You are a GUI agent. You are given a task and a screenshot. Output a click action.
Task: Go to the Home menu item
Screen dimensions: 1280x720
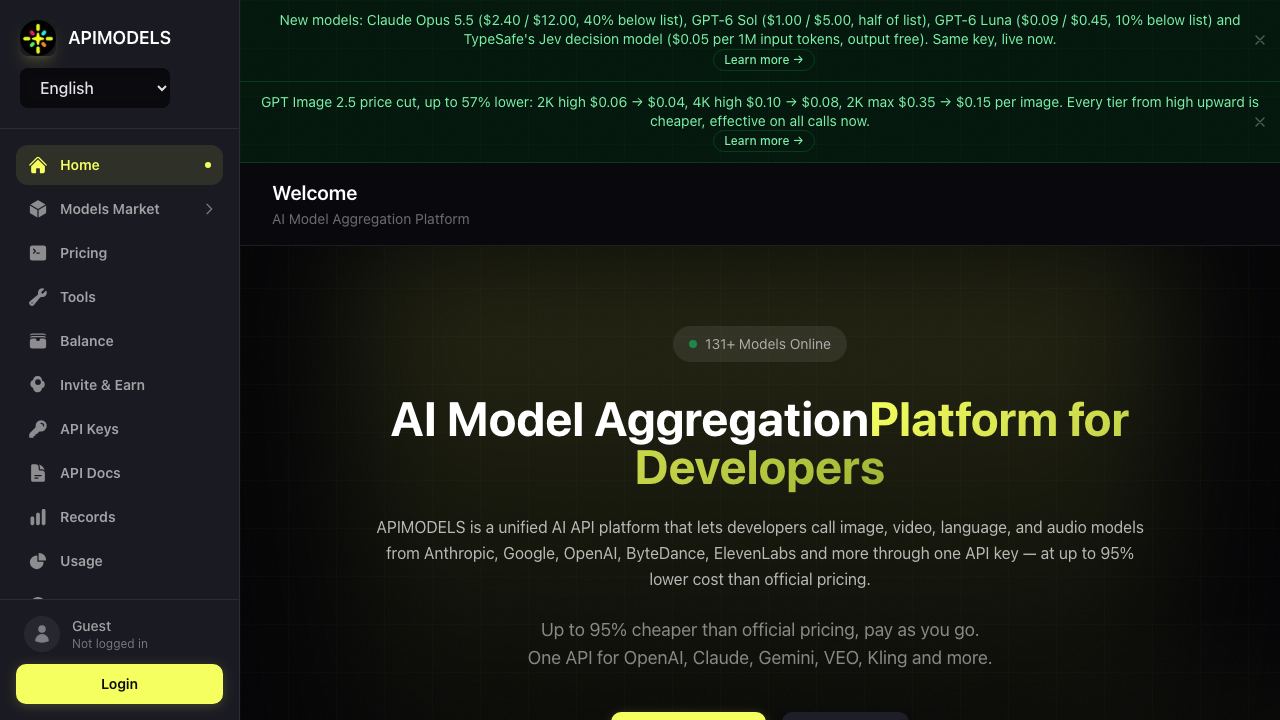click(119, 165)
